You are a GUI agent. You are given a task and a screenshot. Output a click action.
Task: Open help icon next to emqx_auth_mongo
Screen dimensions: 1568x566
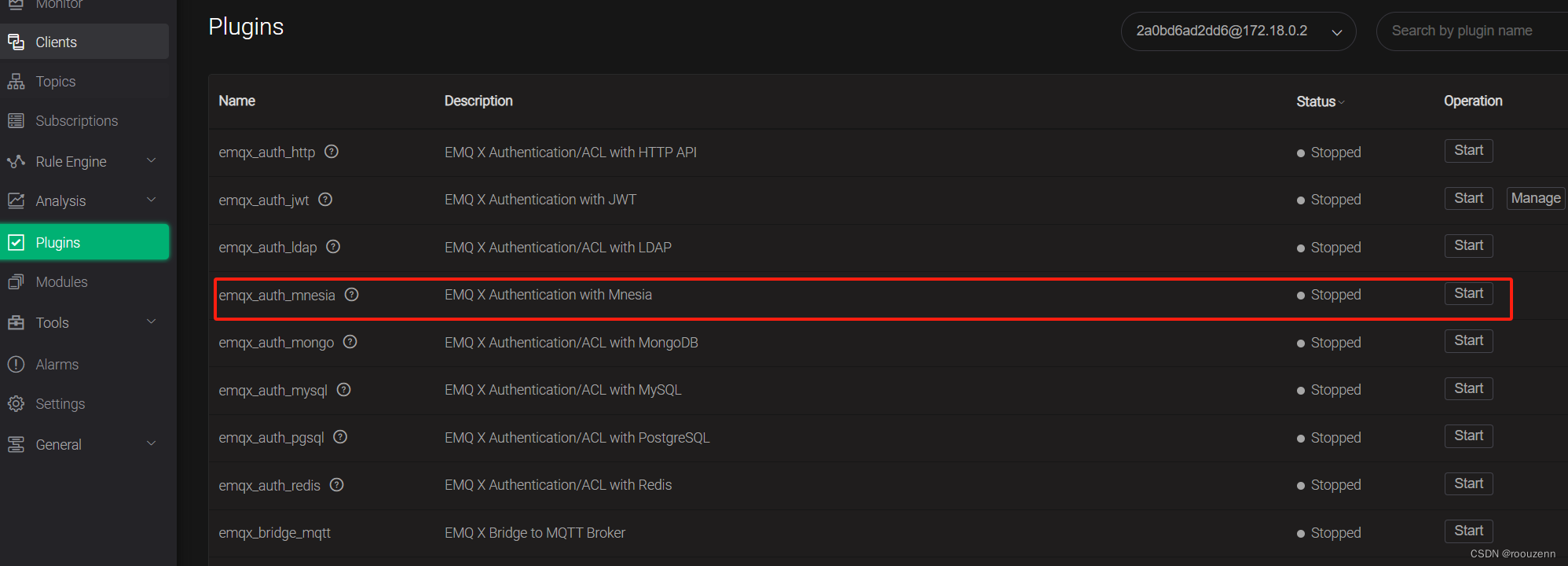[350, 342]
